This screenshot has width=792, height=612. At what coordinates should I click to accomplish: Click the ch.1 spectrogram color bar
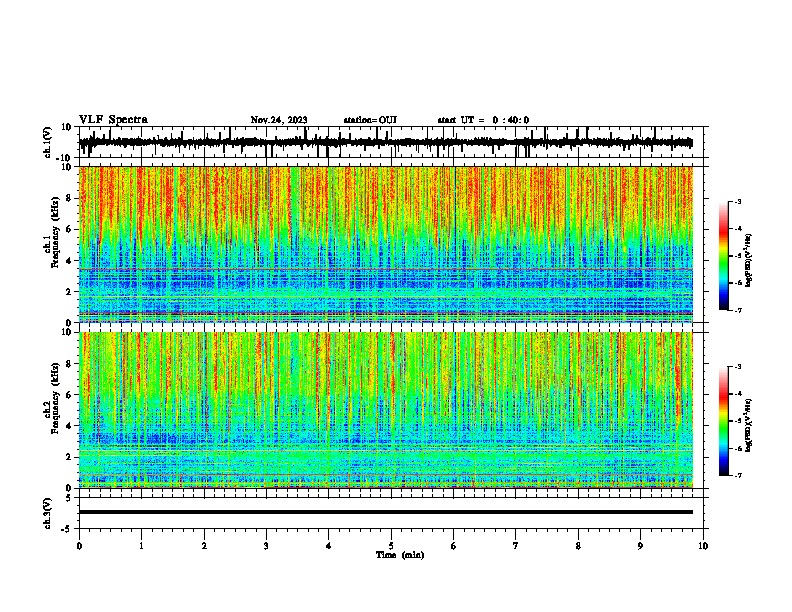pyautogui.click(x=723, y=256)
